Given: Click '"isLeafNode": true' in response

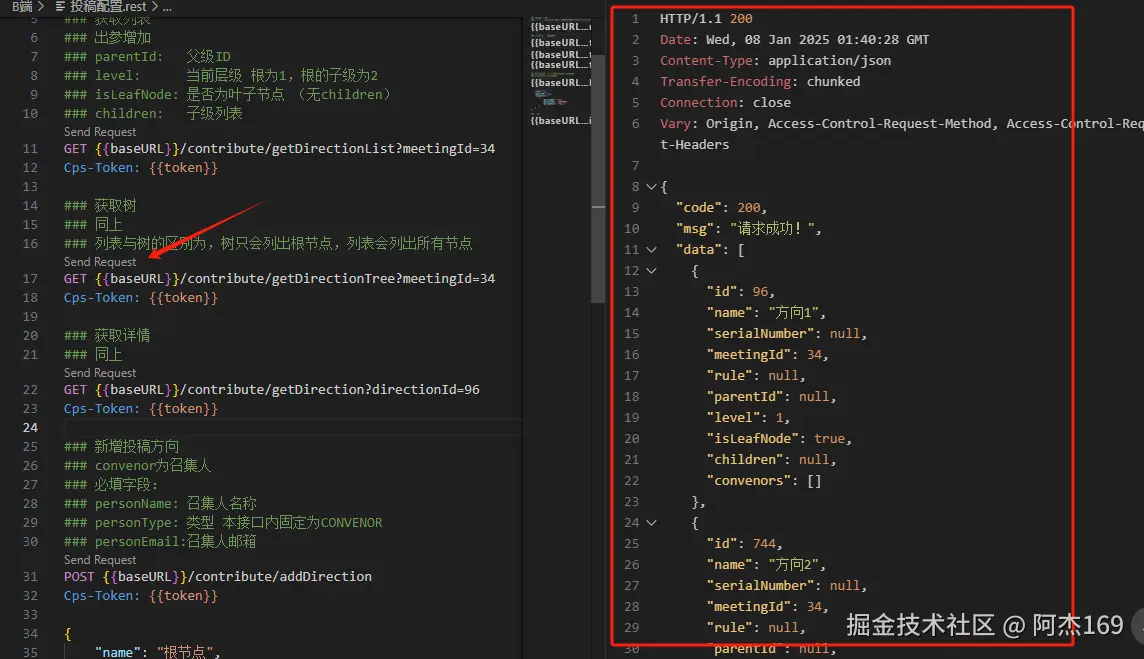Looking at the screenshot, I should pos(778,439).
